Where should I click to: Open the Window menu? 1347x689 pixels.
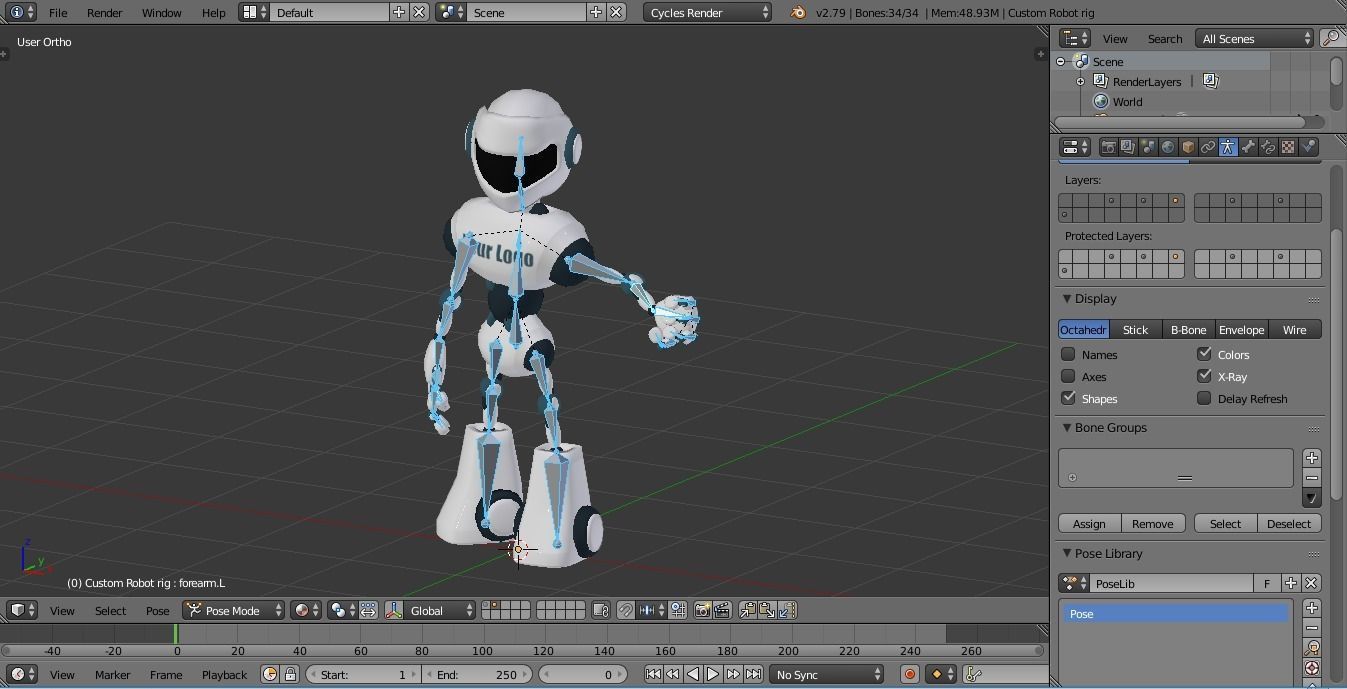coord(161,13)
